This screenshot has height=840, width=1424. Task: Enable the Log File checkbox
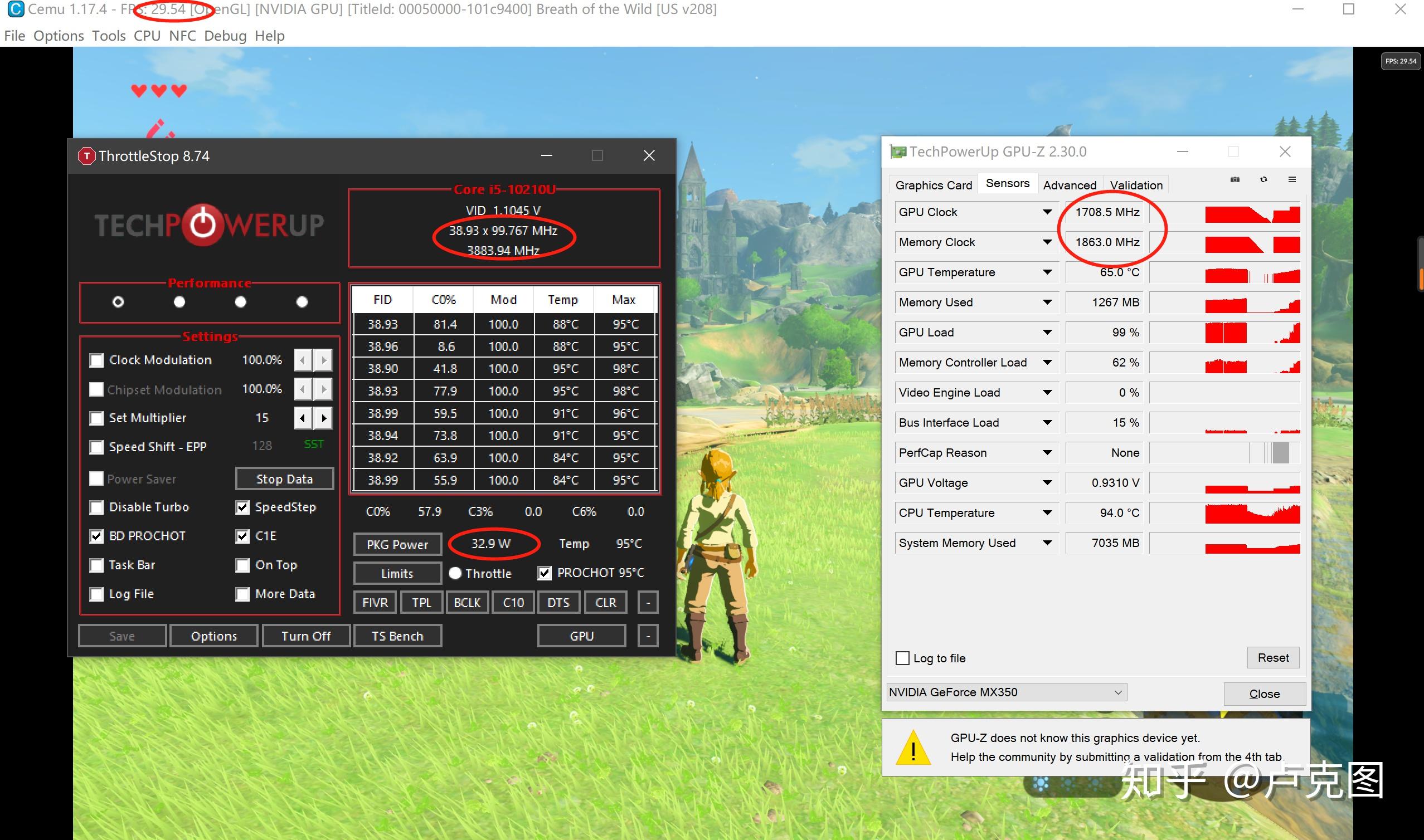pyautogui.click(x=97, y=594)
